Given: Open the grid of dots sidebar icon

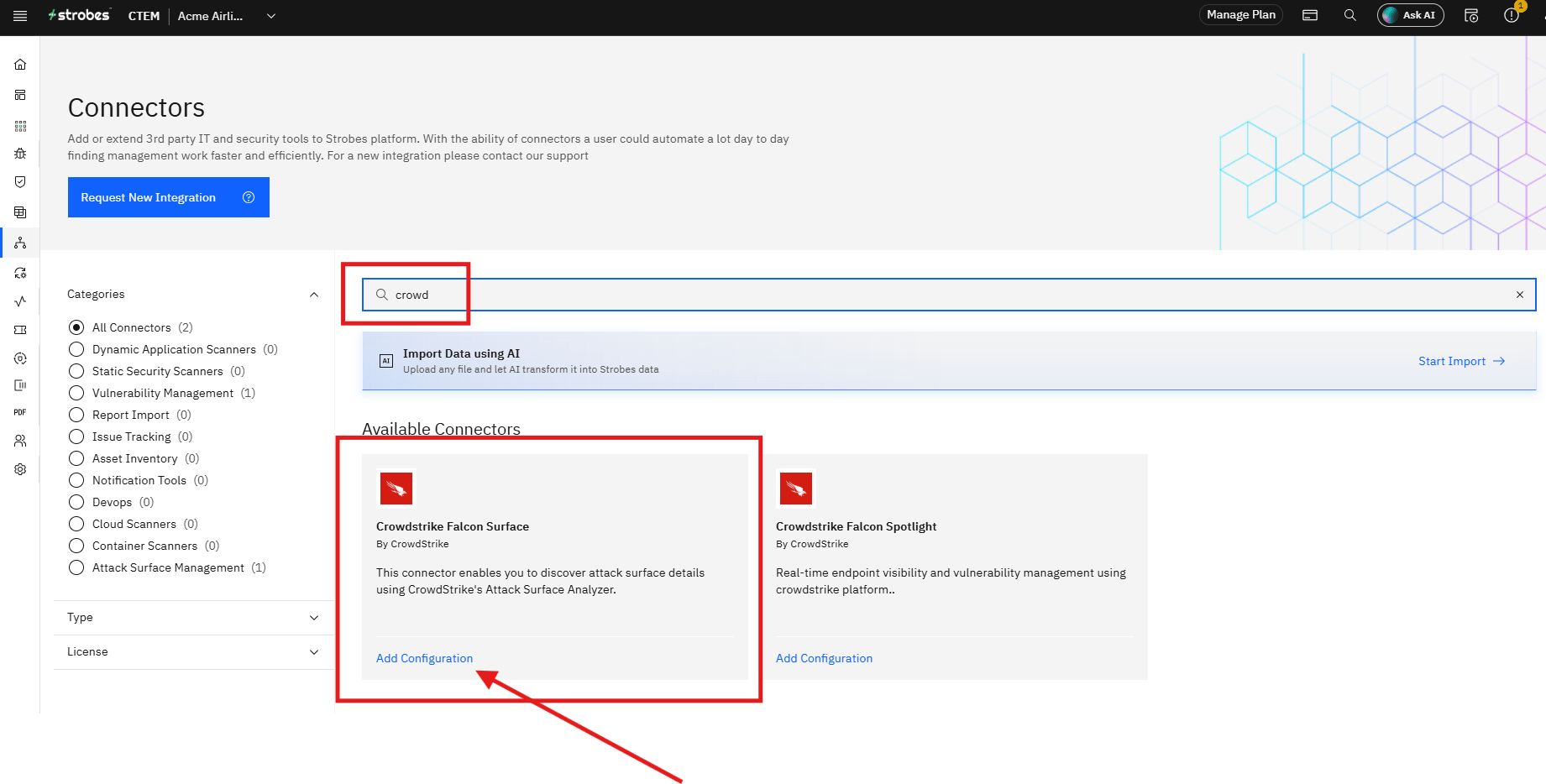Looking at the screenshot, I should 20,126.
